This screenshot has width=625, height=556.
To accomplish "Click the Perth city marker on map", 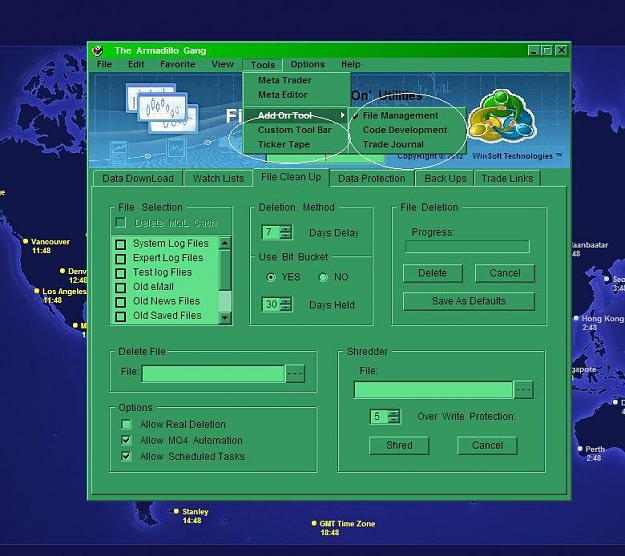I will [580, 449].
